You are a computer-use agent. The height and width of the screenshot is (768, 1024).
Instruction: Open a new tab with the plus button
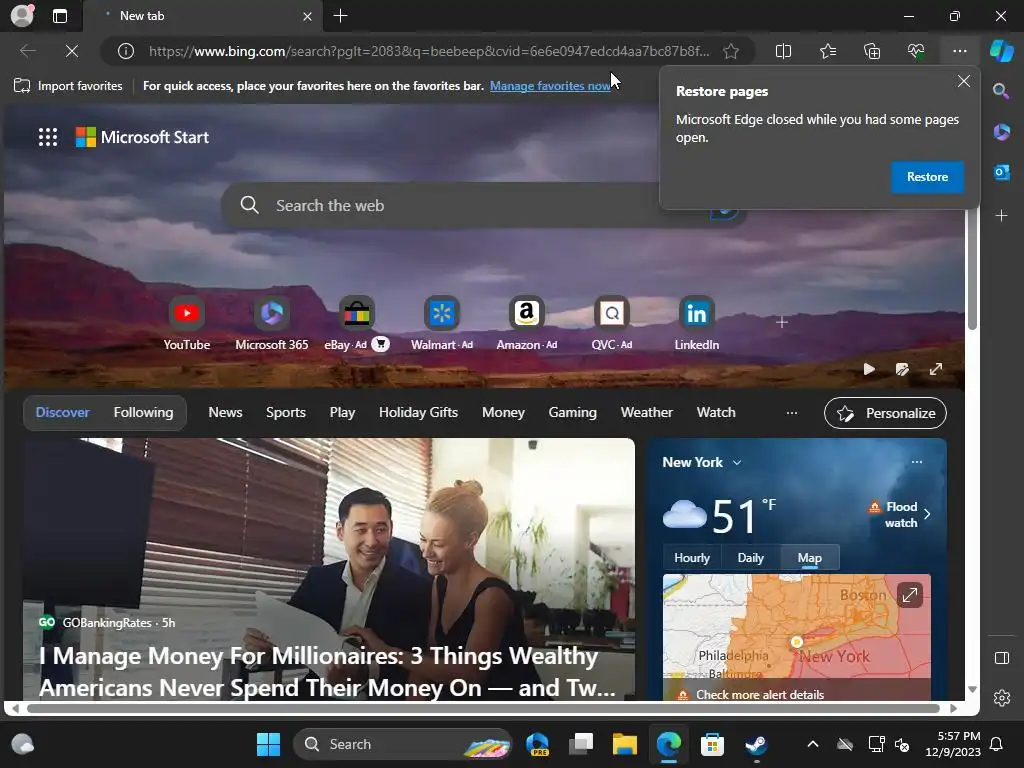[340, 16]
